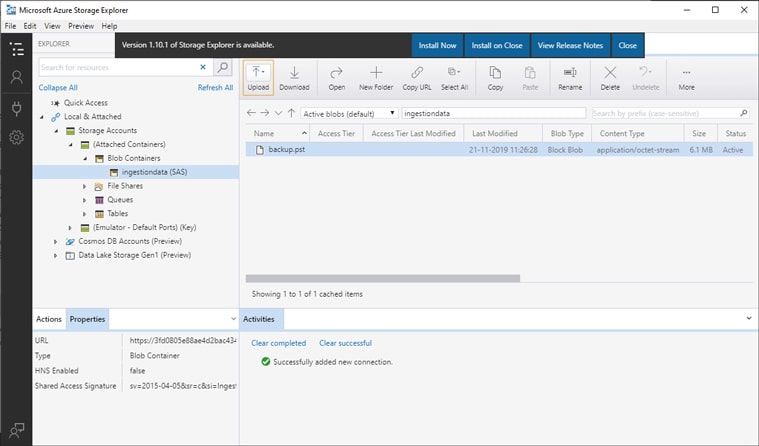This screenshot has width=759, height=446.
Task: Click the Install Now button
Action: [x=438, y=45]
